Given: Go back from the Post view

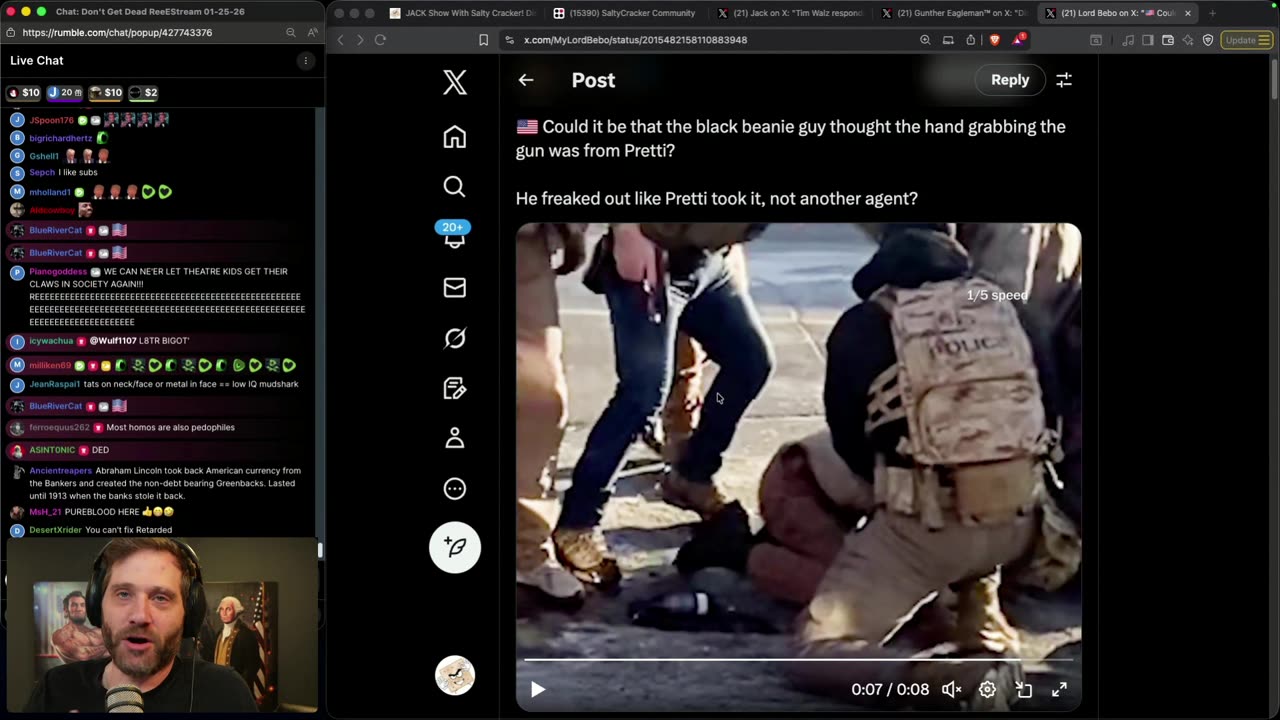Looking at the screenshot, I should coord(526,80).
